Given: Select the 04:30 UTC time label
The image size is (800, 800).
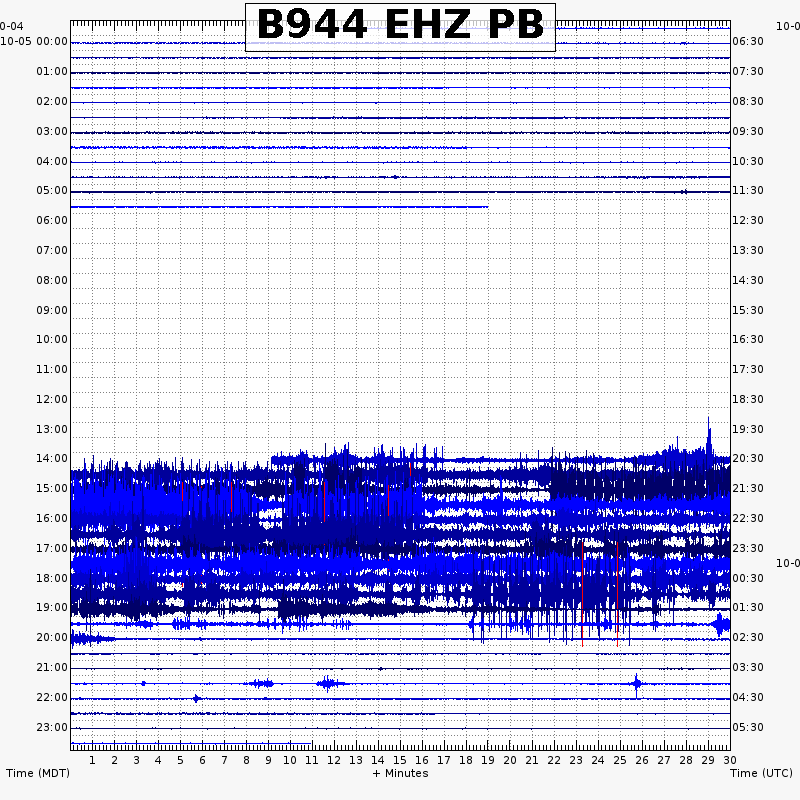Looking at the screenshot, I should tap(748, 697).
